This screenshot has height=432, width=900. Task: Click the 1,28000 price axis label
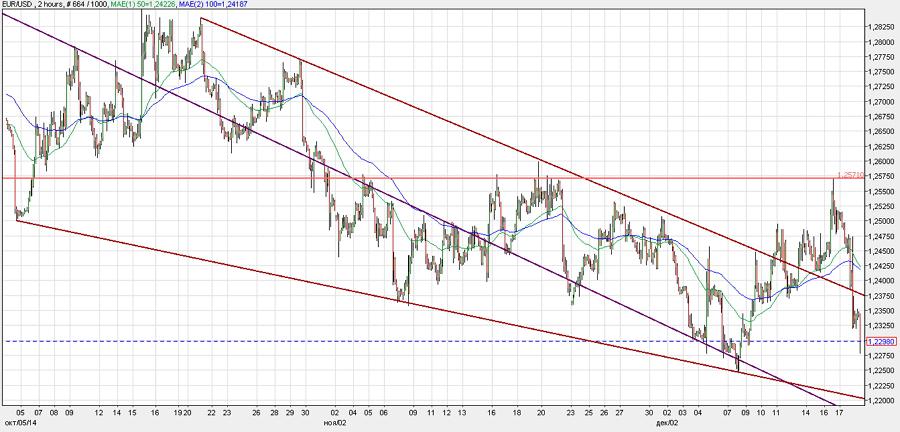881,42
